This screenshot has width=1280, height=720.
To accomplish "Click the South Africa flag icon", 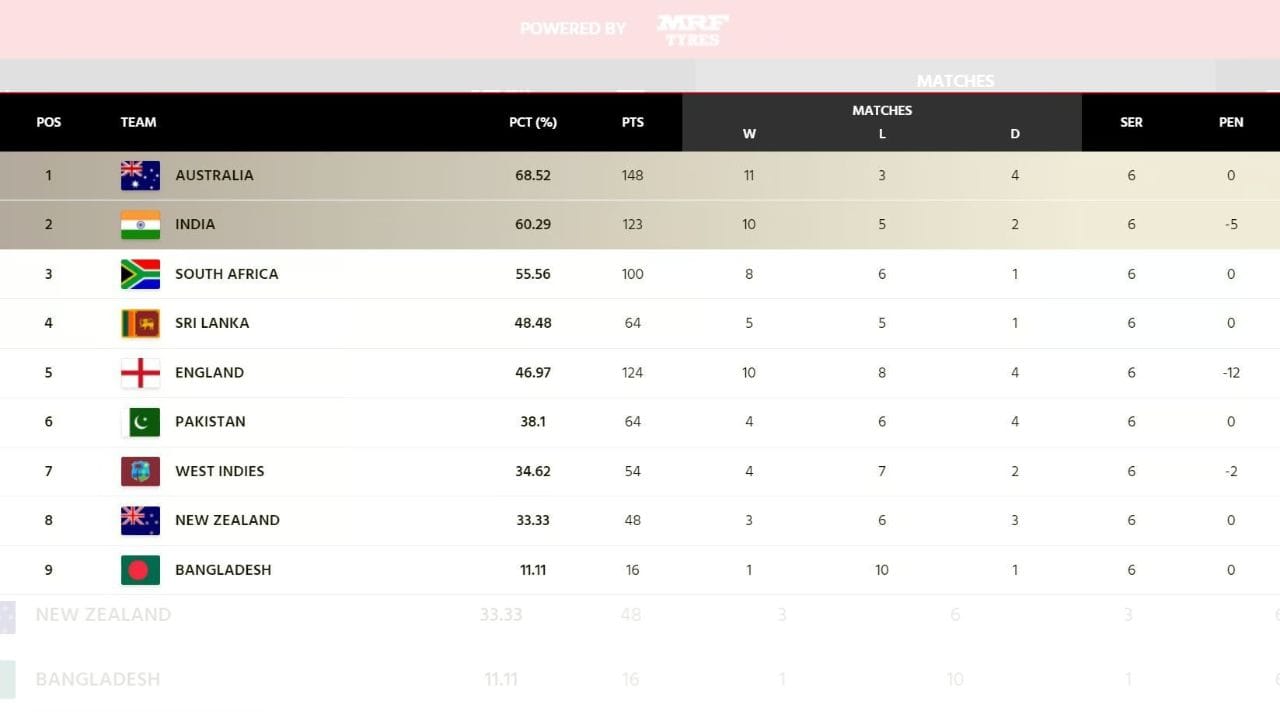I will (x=140, y=274).
